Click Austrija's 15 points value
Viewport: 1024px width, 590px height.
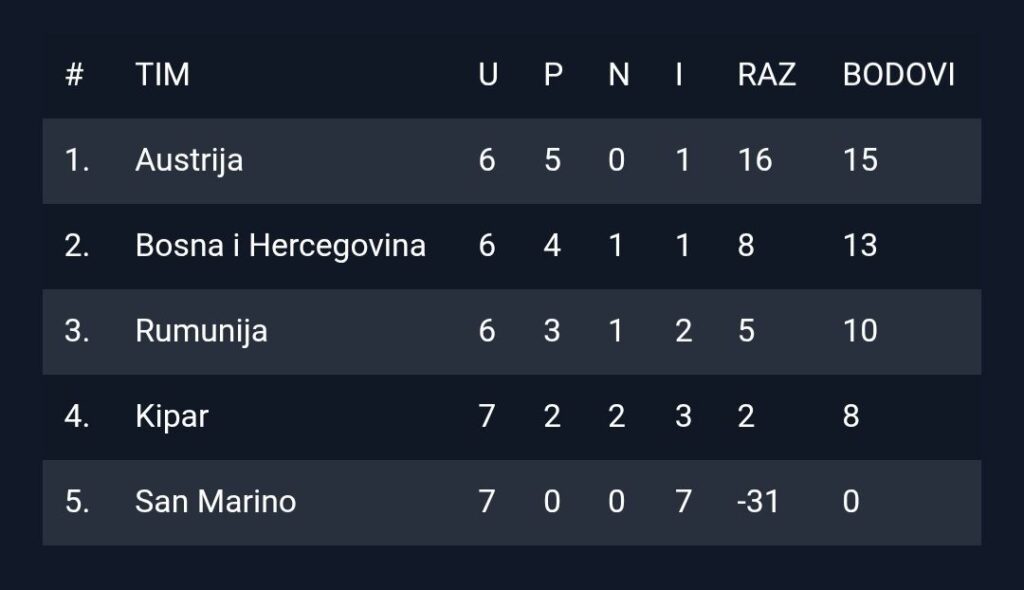coord(860,161)
